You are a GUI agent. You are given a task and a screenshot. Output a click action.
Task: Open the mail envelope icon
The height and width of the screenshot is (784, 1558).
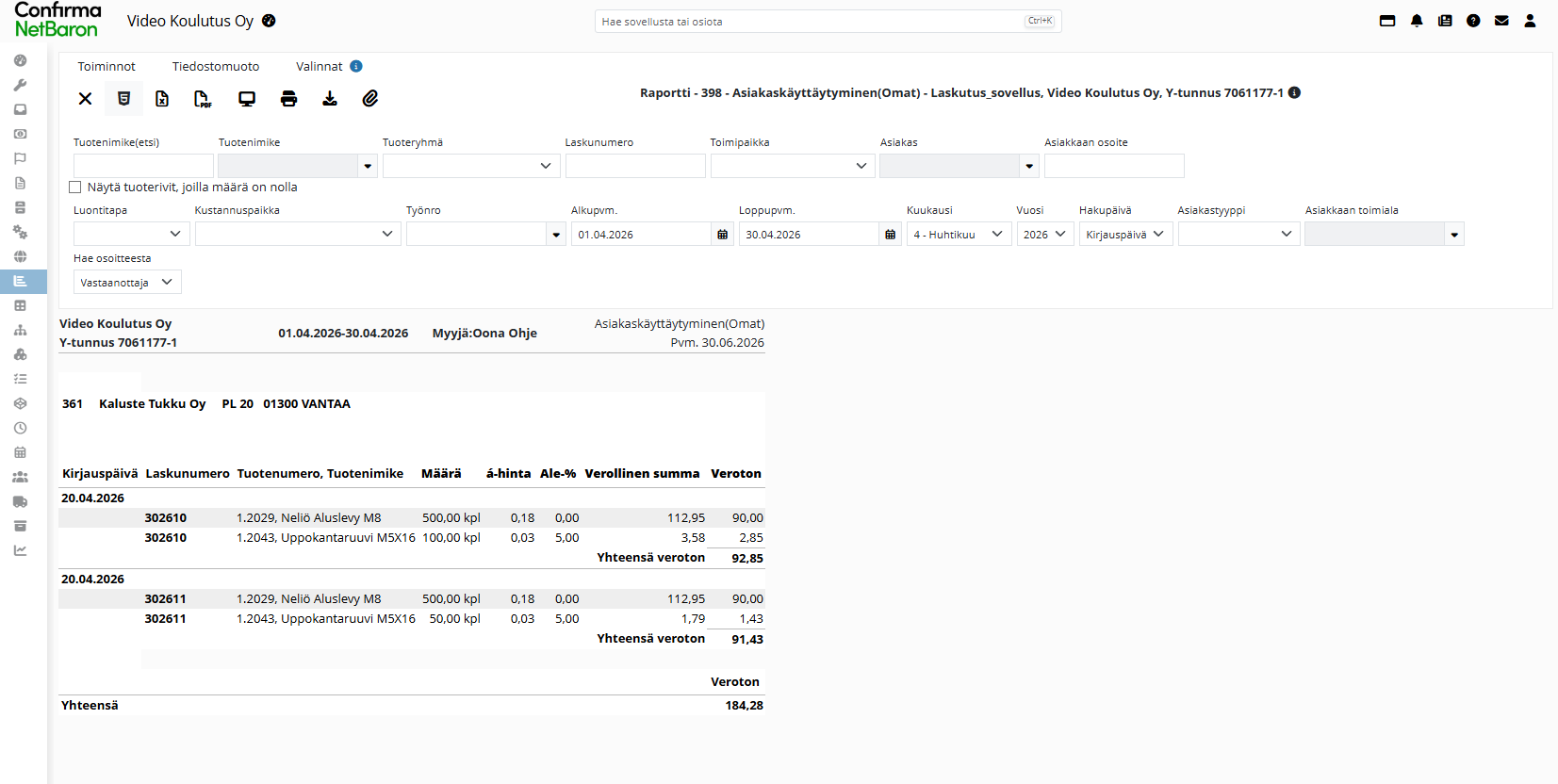(x=1501, y=21)
